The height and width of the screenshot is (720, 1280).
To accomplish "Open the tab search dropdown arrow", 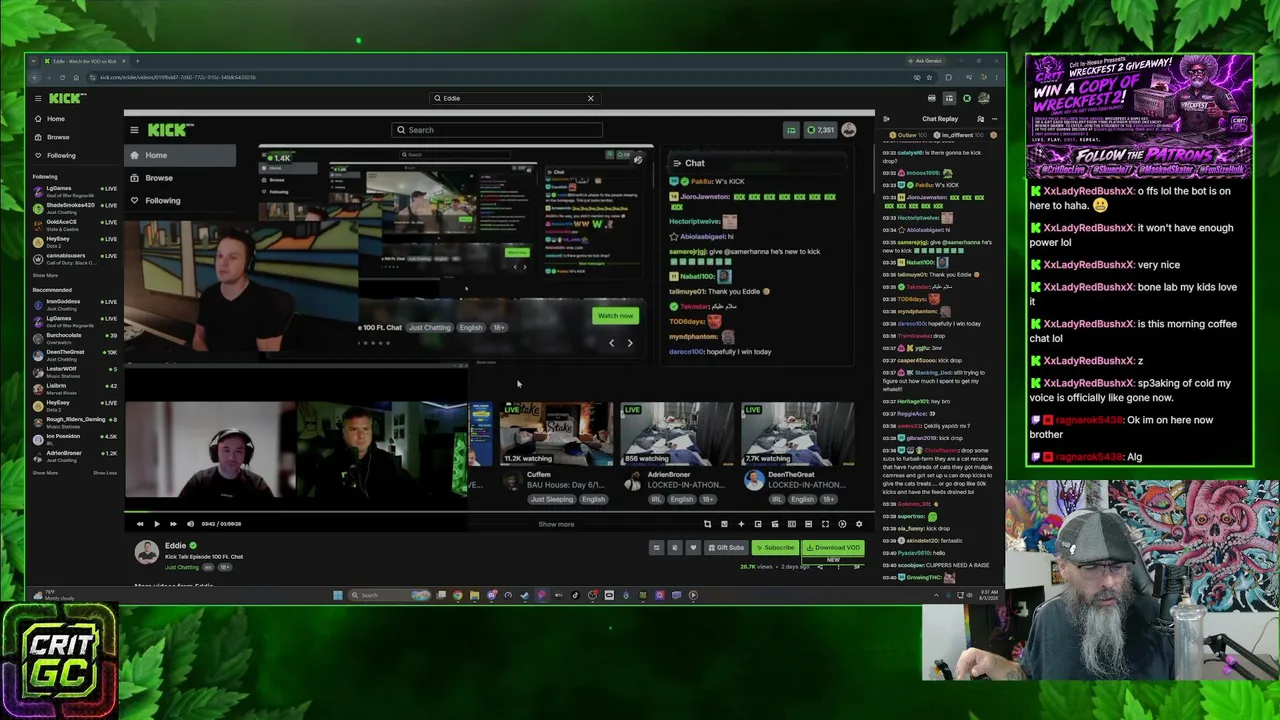I will (34, 61).
